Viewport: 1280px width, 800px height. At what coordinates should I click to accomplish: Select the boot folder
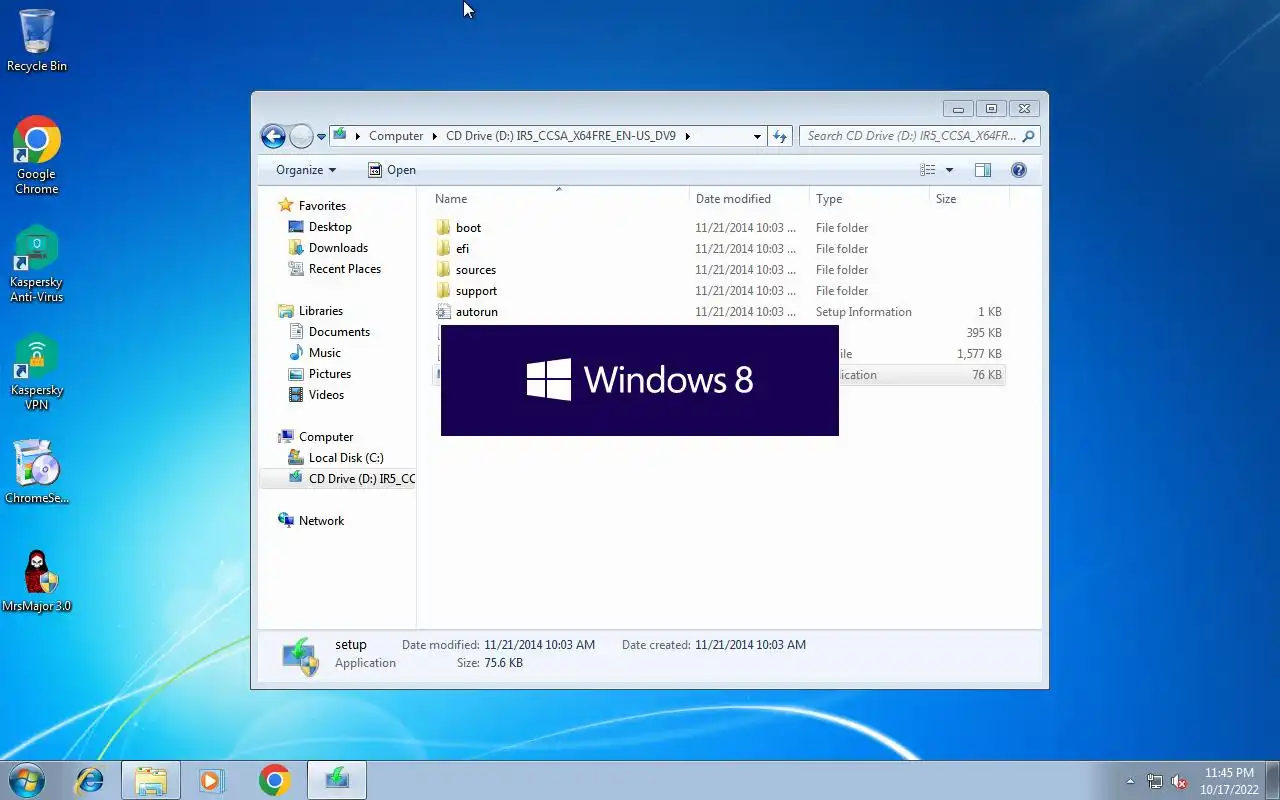point(468,228)
